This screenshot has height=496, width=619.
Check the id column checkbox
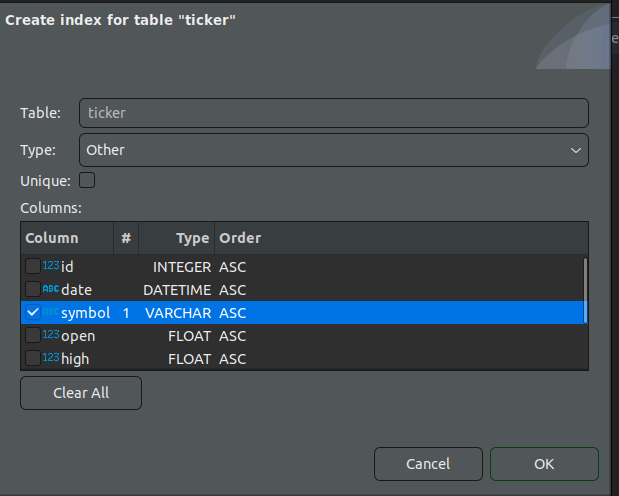coord(33,266)
